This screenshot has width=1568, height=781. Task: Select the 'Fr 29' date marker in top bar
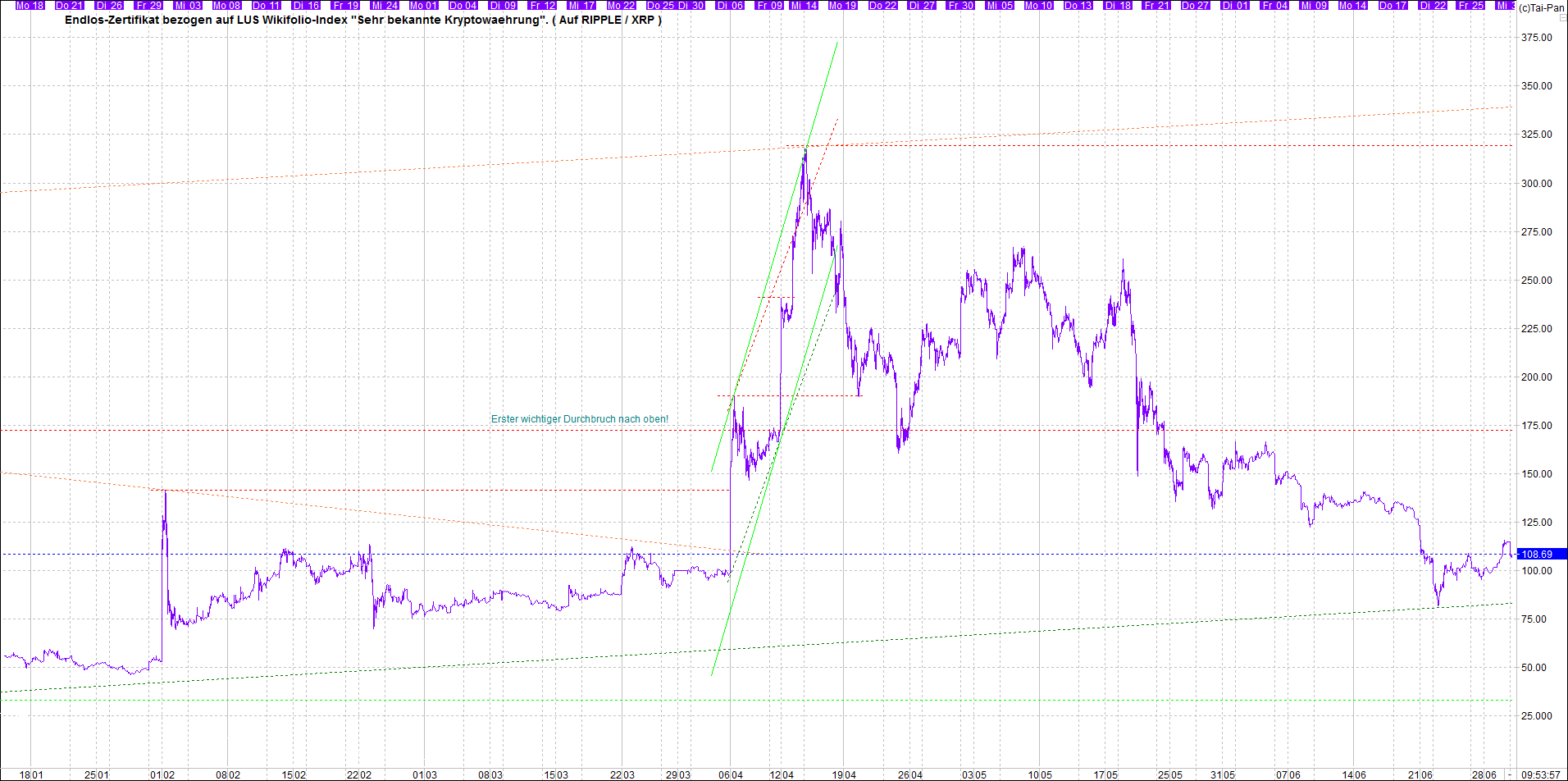148,5
